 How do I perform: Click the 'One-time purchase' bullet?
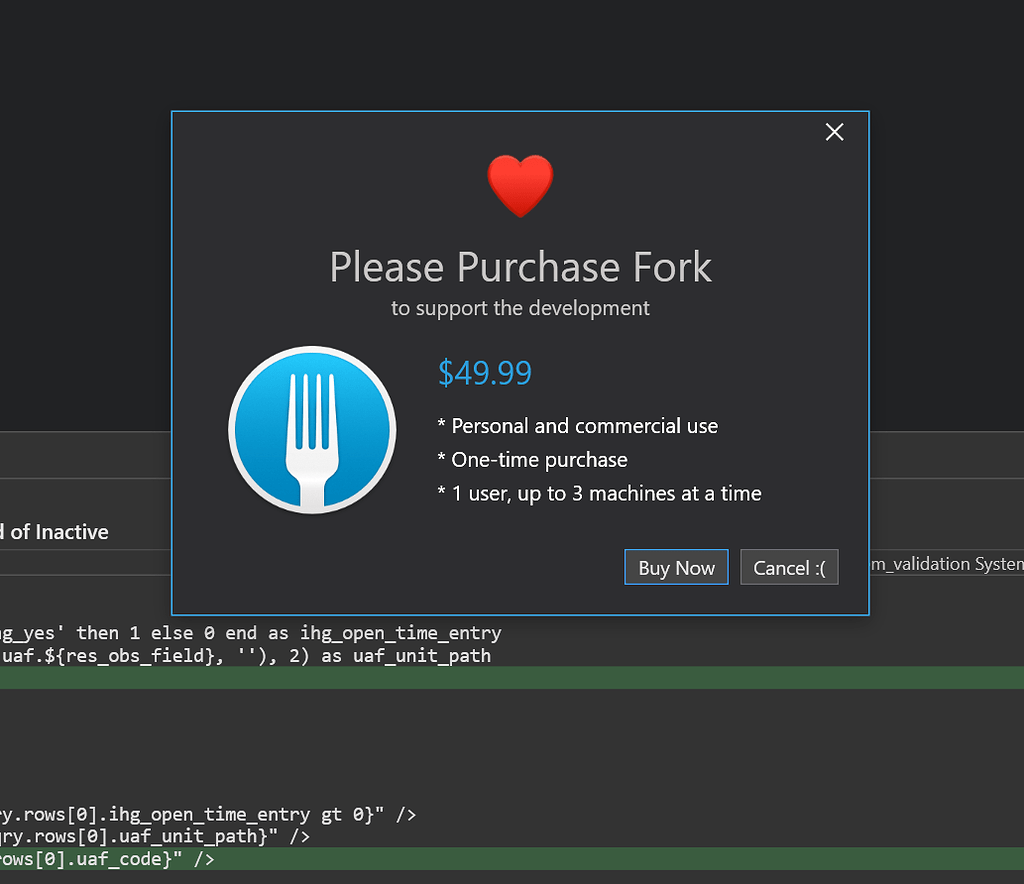click(533, 460)
